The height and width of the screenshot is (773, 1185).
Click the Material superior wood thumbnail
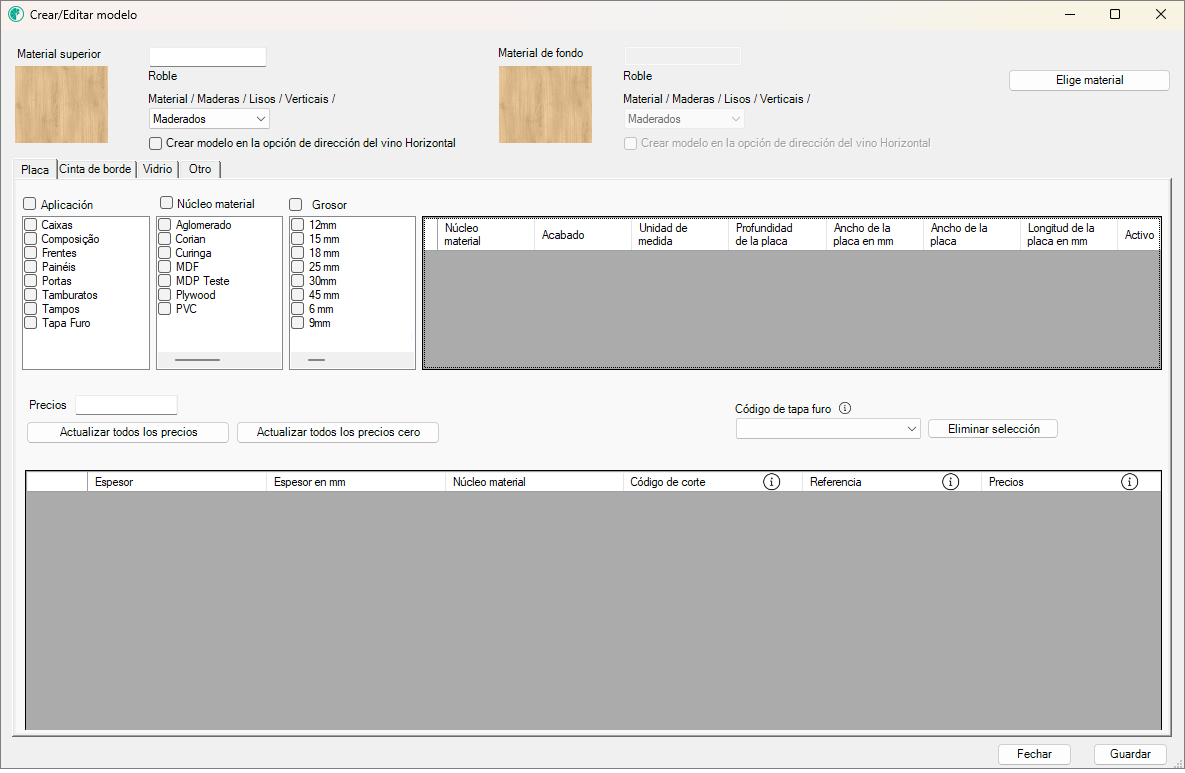click(x=61, y=104)
